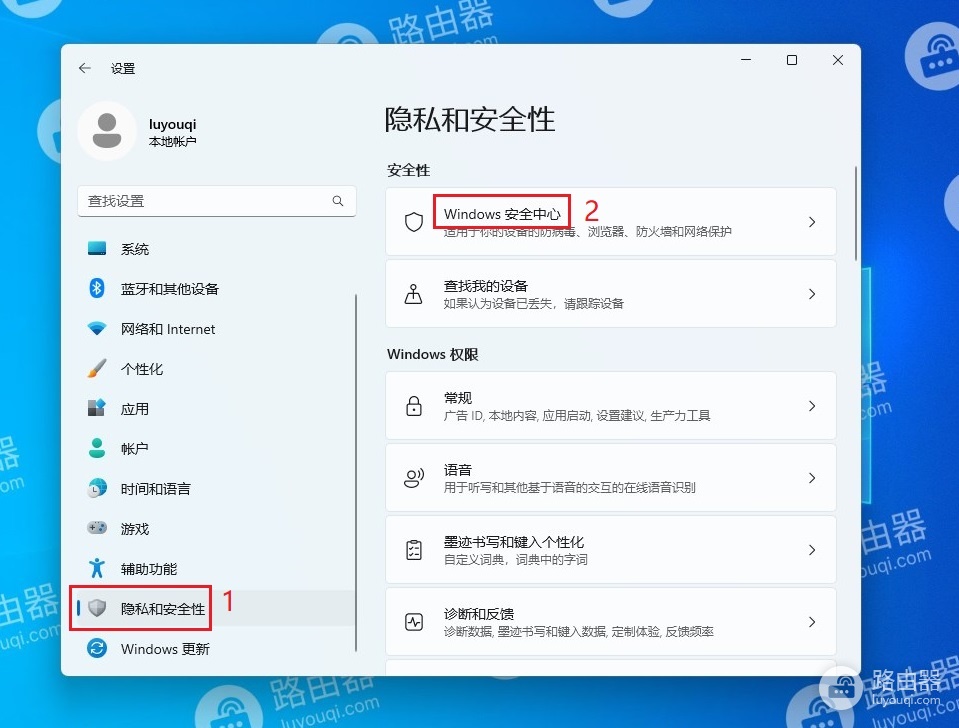Open the 应用 settings label
This screenshot has width=959, height=728.
tap(135, 409)
